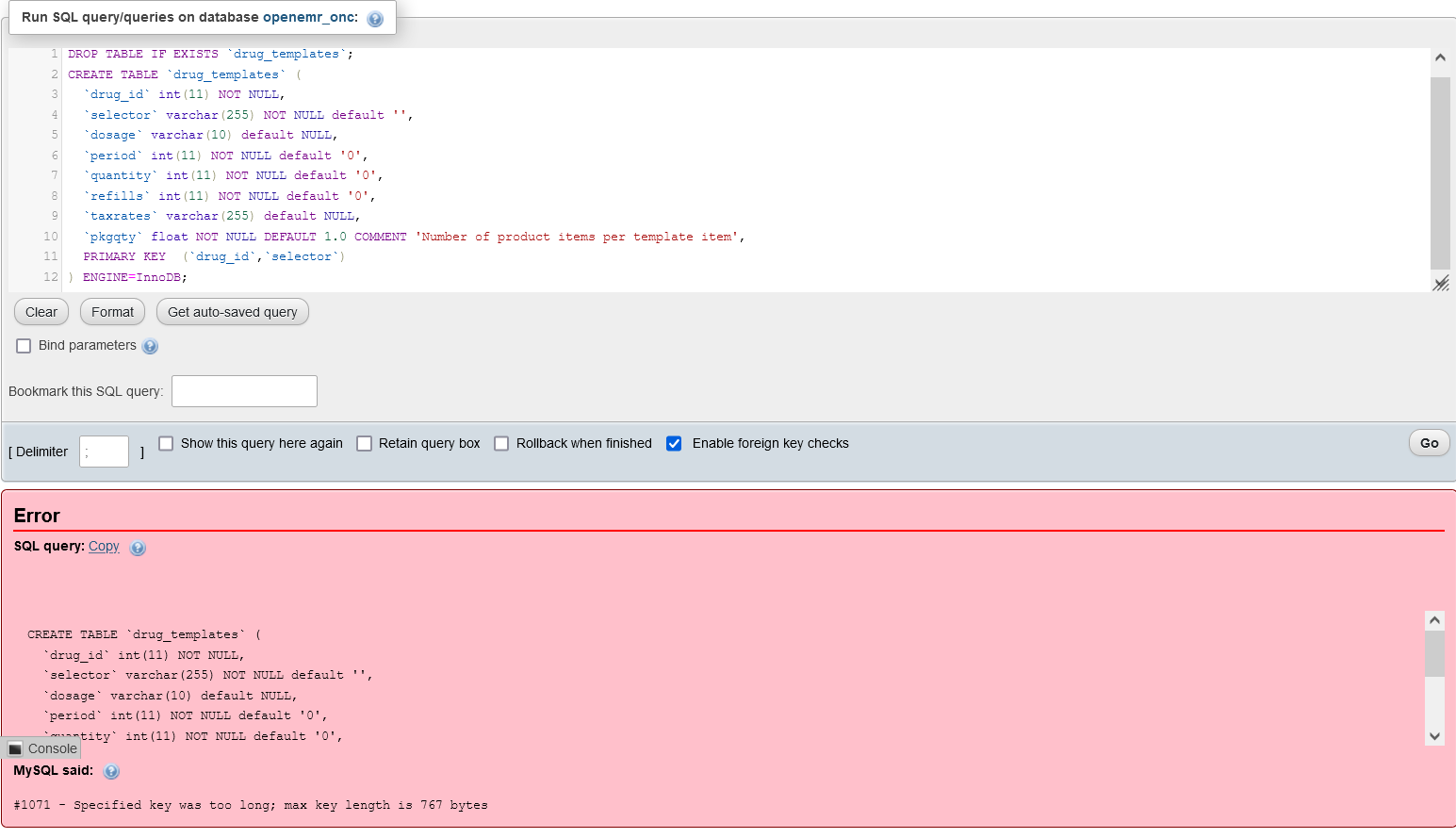Click Get auto-saved query

point(232,311)
